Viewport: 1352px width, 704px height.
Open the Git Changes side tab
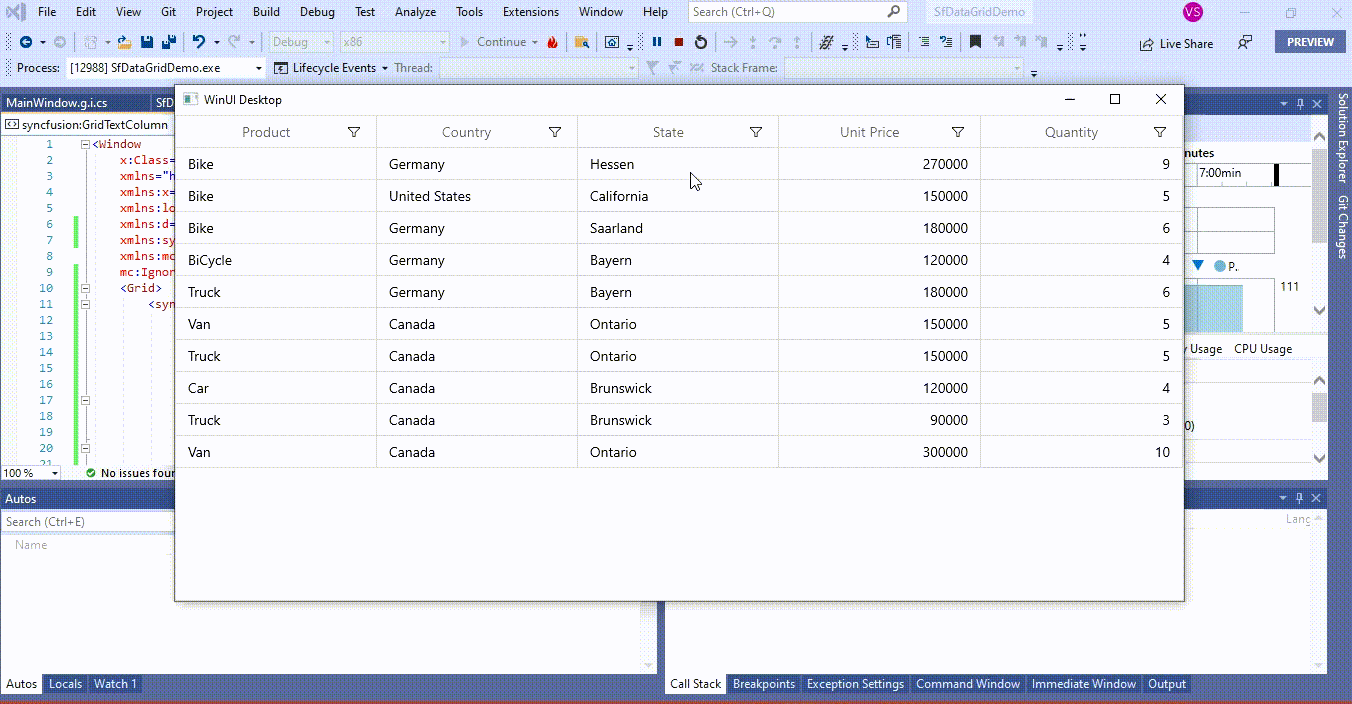point(1342,227)
